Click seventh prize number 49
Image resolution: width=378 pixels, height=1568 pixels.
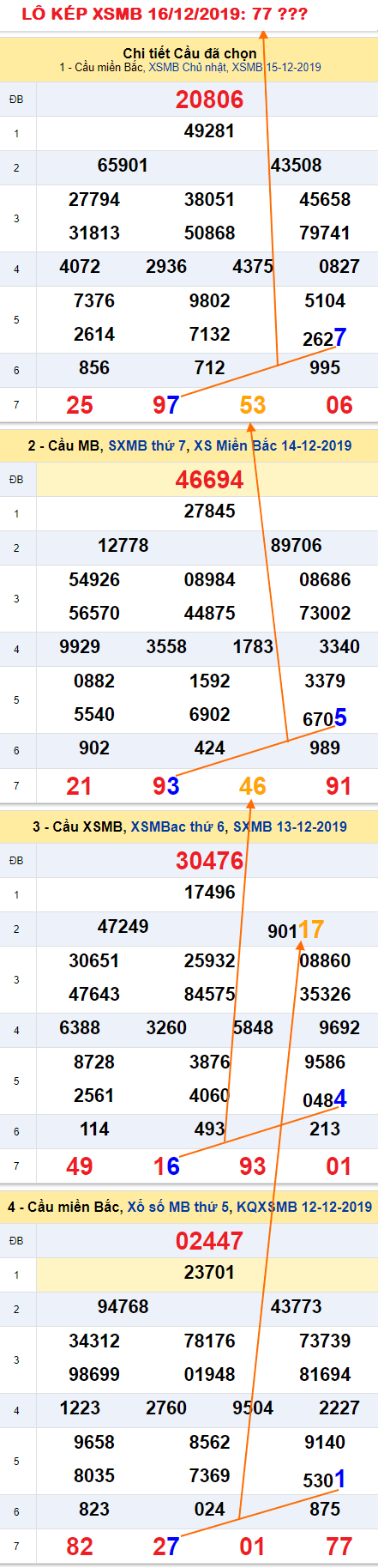(x=79, y=1166)
